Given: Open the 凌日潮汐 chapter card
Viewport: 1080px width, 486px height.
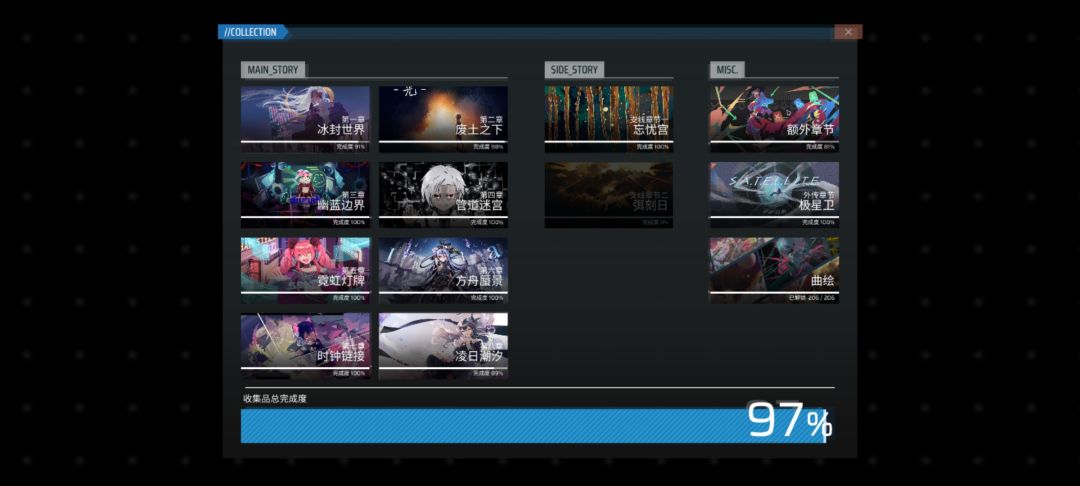Looking at the screenshot, I should click(x=443, y=346).
